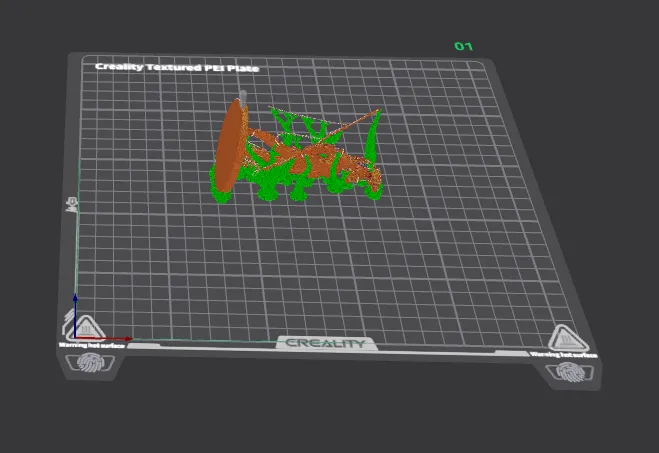Screen dimensions: 659x453
Task: Click the gray cylinder atop the orange disc
Action: click(243, 96)
